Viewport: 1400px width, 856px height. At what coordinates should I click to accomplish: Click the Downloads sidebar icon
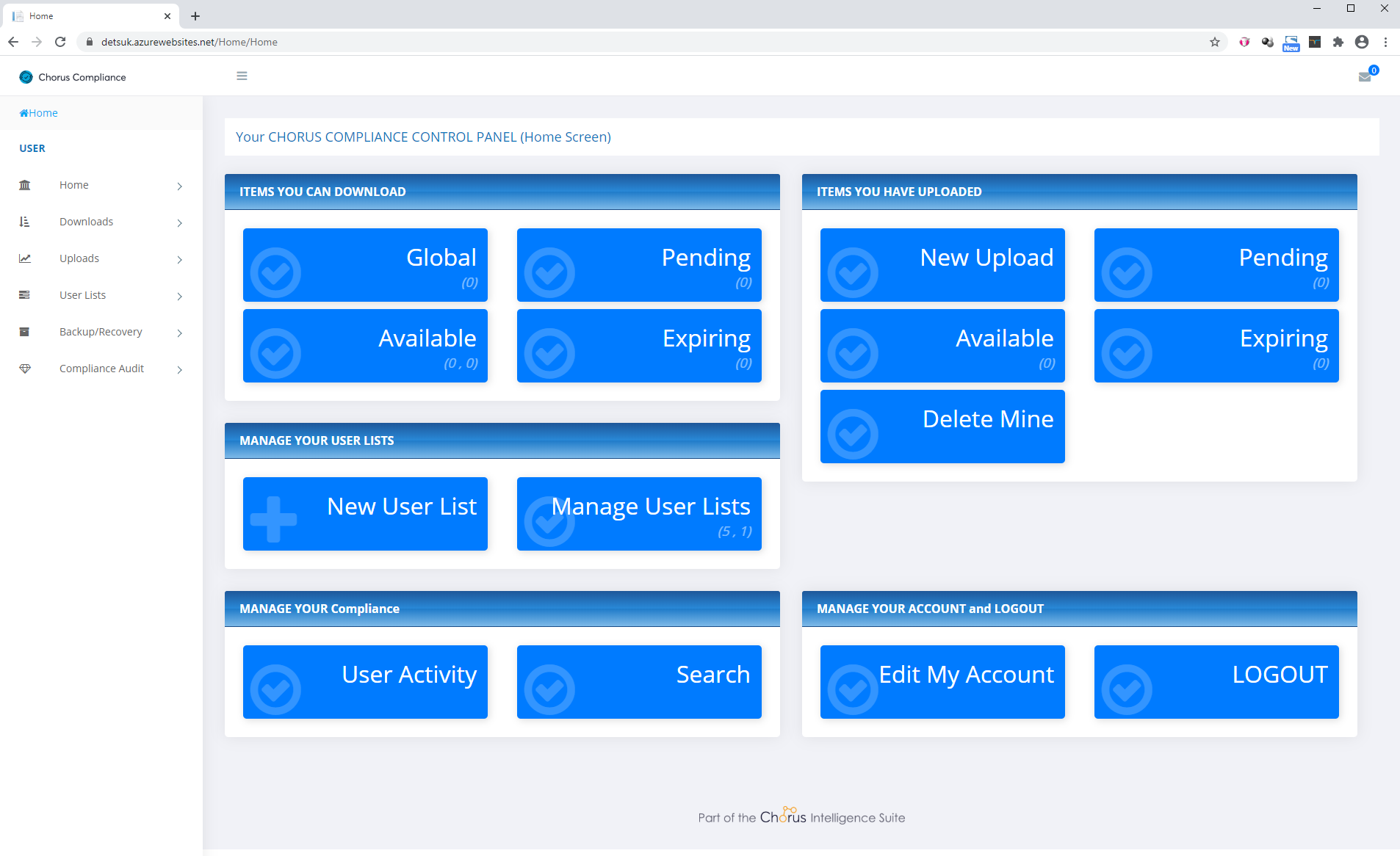(25, 222)
